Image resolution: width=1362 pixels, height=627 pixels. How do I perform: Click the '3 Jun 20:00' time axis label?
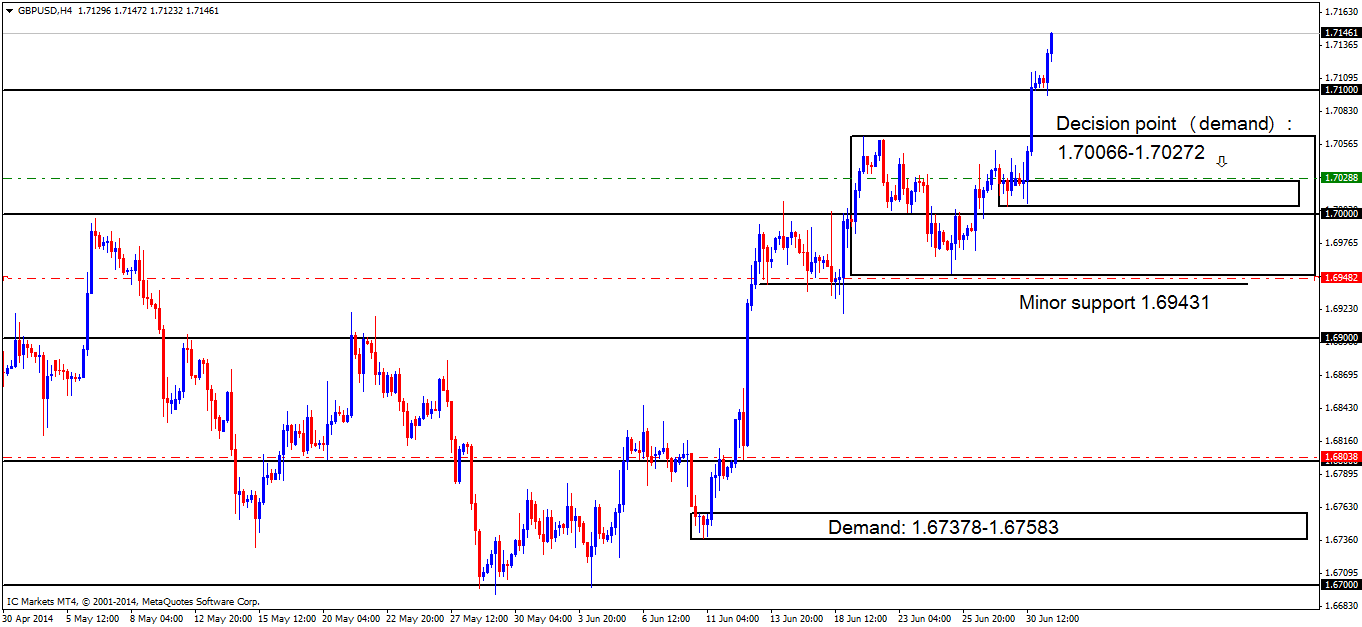(x=602, y=619)
